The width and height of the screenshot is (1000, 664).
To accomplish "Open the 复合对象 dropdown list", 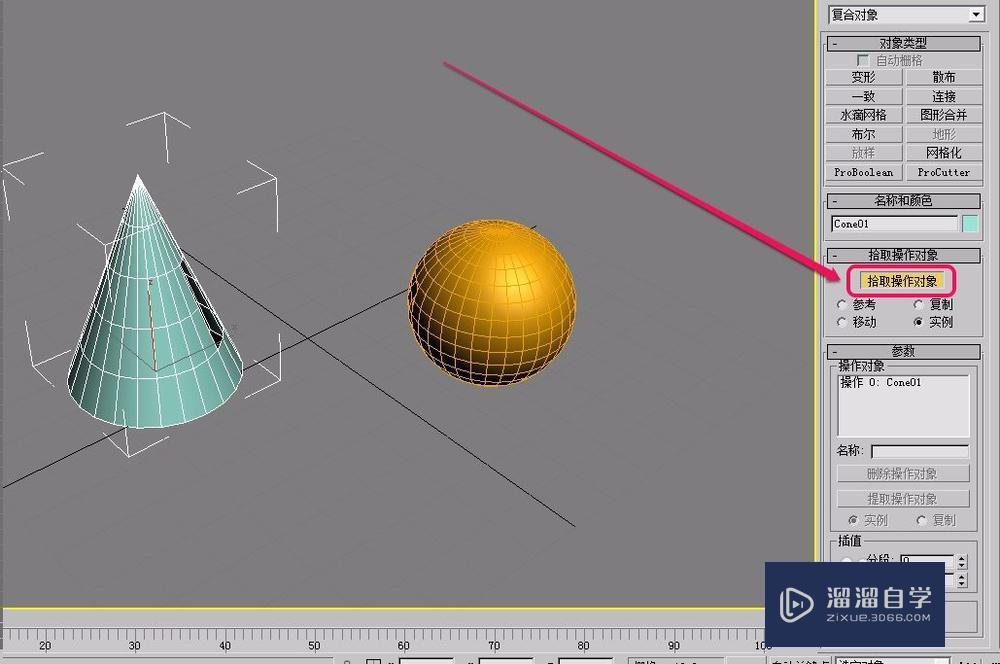I will (976, 14).
